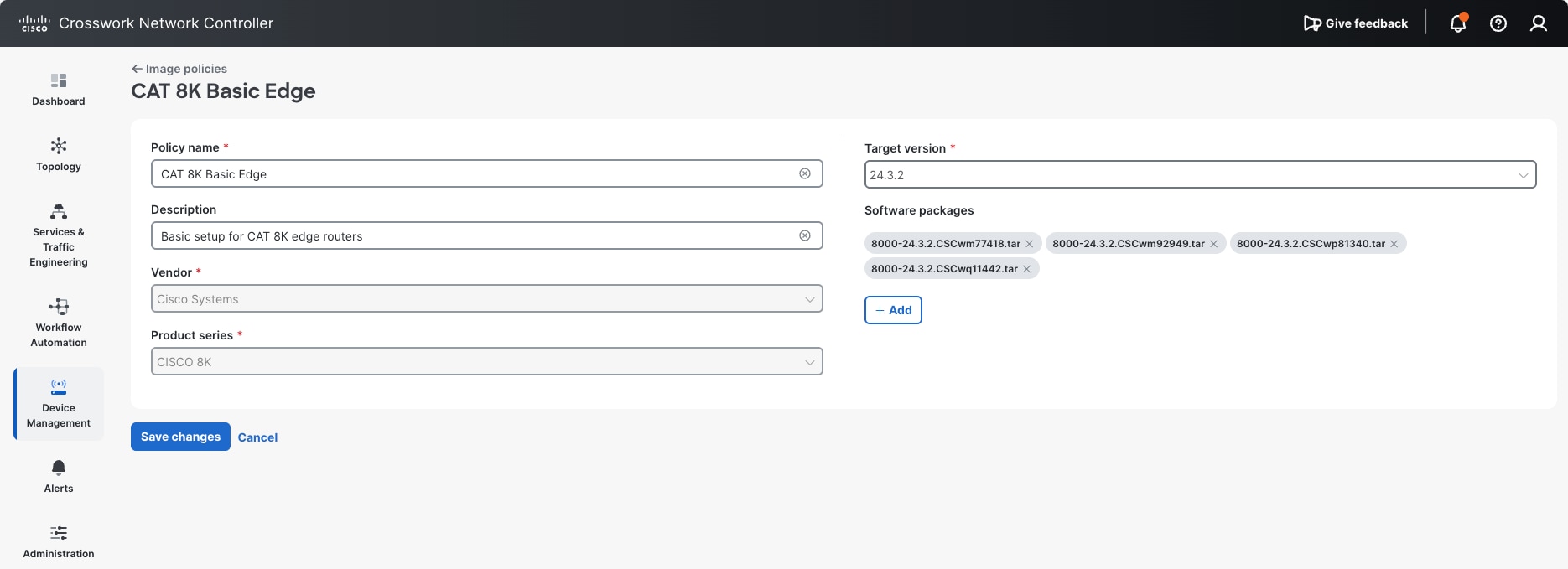The image size is (1568, 569).
Task: Click the Alerts label in sidebar
Action: click(x=59, y=489)
